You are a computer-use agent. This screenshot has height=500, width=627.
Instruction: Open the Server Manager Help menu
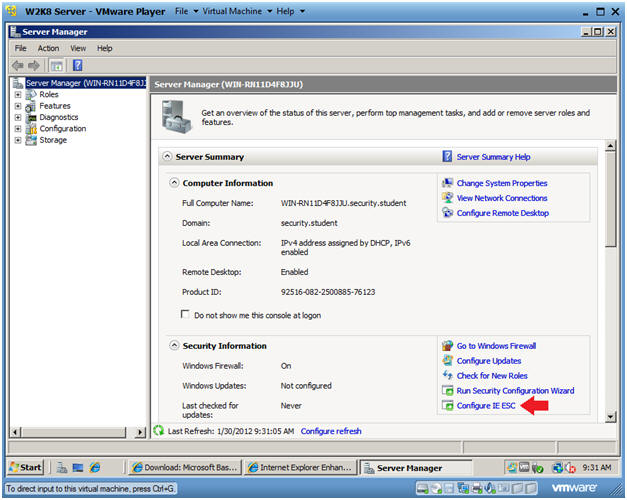(x=104, y=48)
